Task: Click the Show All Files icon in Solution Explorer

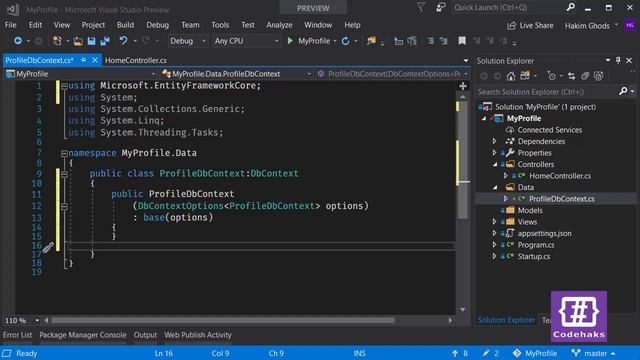Action: (x=598, y=76)
